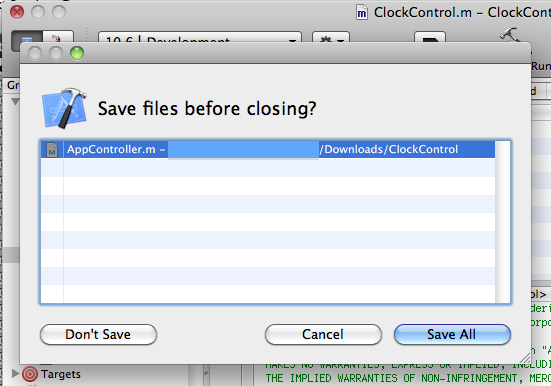The height and width of the screenshot is (386, 551).
Task: Click the Cancel button
Action: [323, 334]
